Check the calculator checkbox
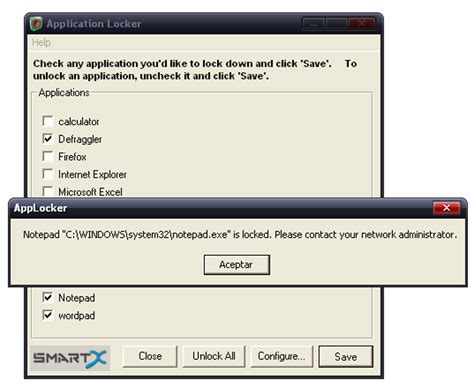Viewport: 474px width, 387px height. pyautogui.click(x=48, y=121)
